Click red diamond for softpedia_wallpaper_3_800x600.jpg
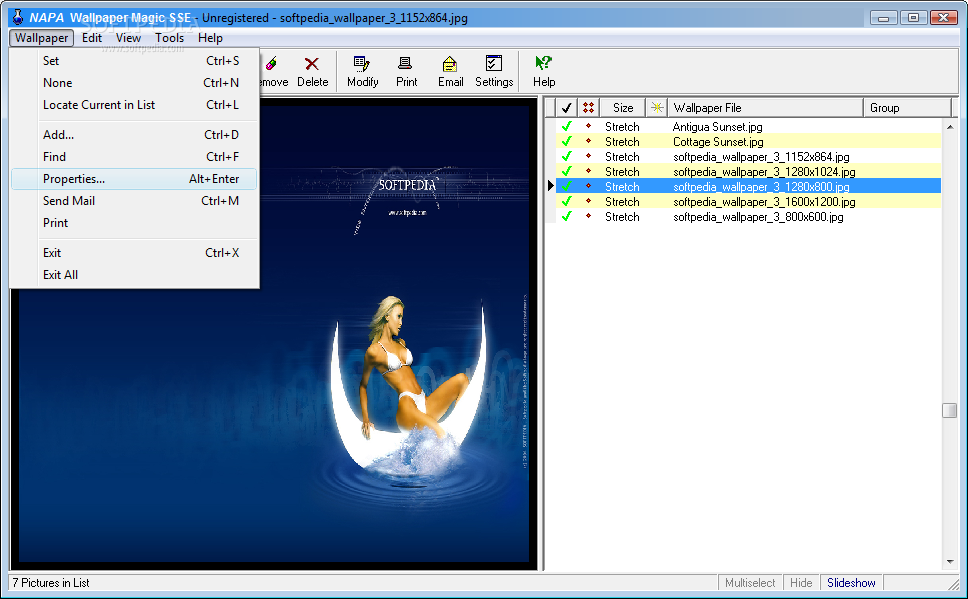Viewport: 968px width, 599px height. (588, 216)
